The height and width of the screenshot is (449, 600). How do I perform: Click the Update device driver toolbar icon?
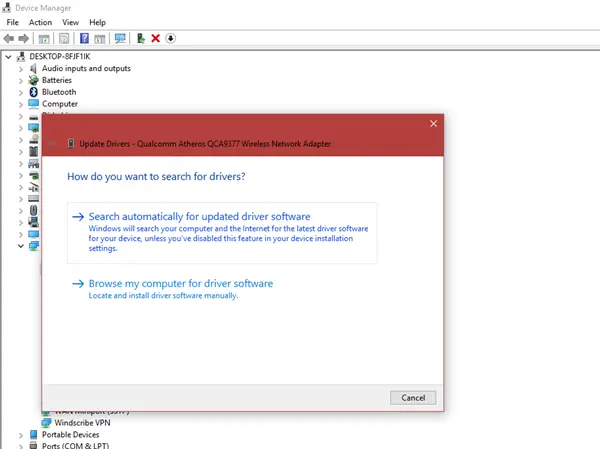[x=140, y=38]
